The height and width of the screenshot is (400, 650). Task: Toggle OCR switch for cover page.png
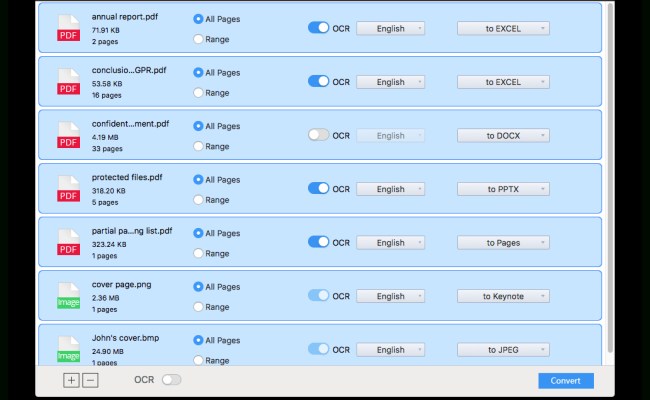(x=318, y=295)
